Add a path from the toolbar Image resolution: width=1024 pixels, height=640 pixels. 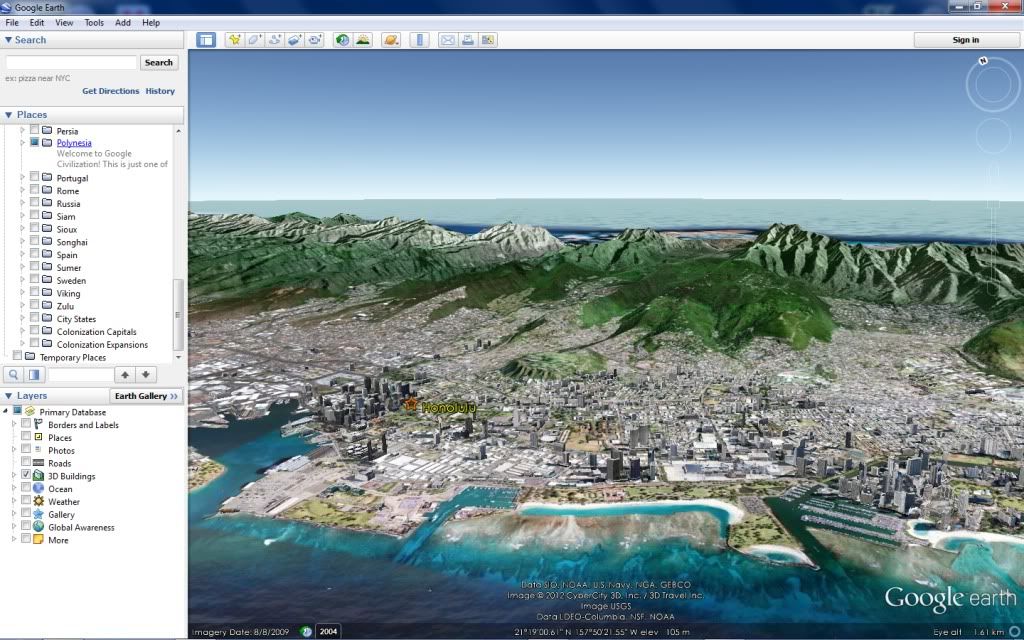coord(274,40)
